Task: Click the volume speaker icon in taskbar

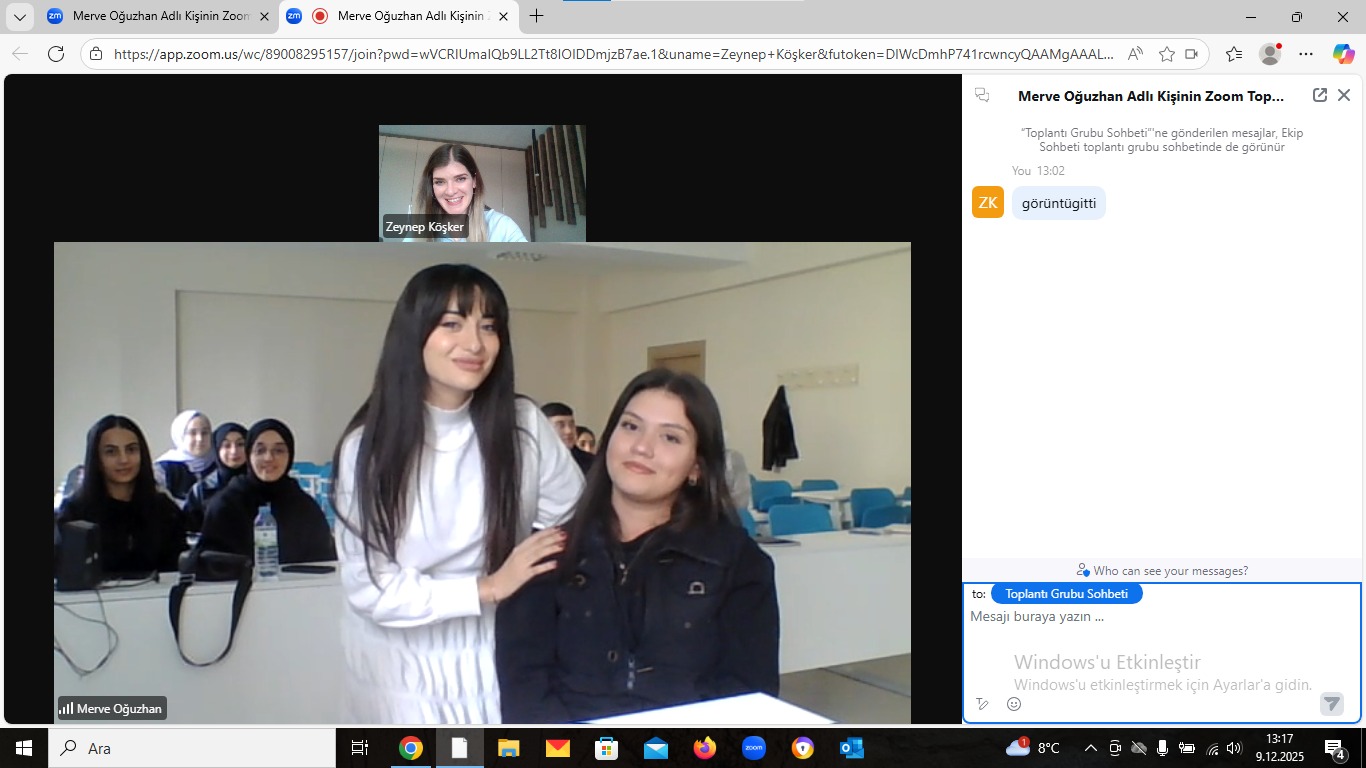Action: (1235, 748)
